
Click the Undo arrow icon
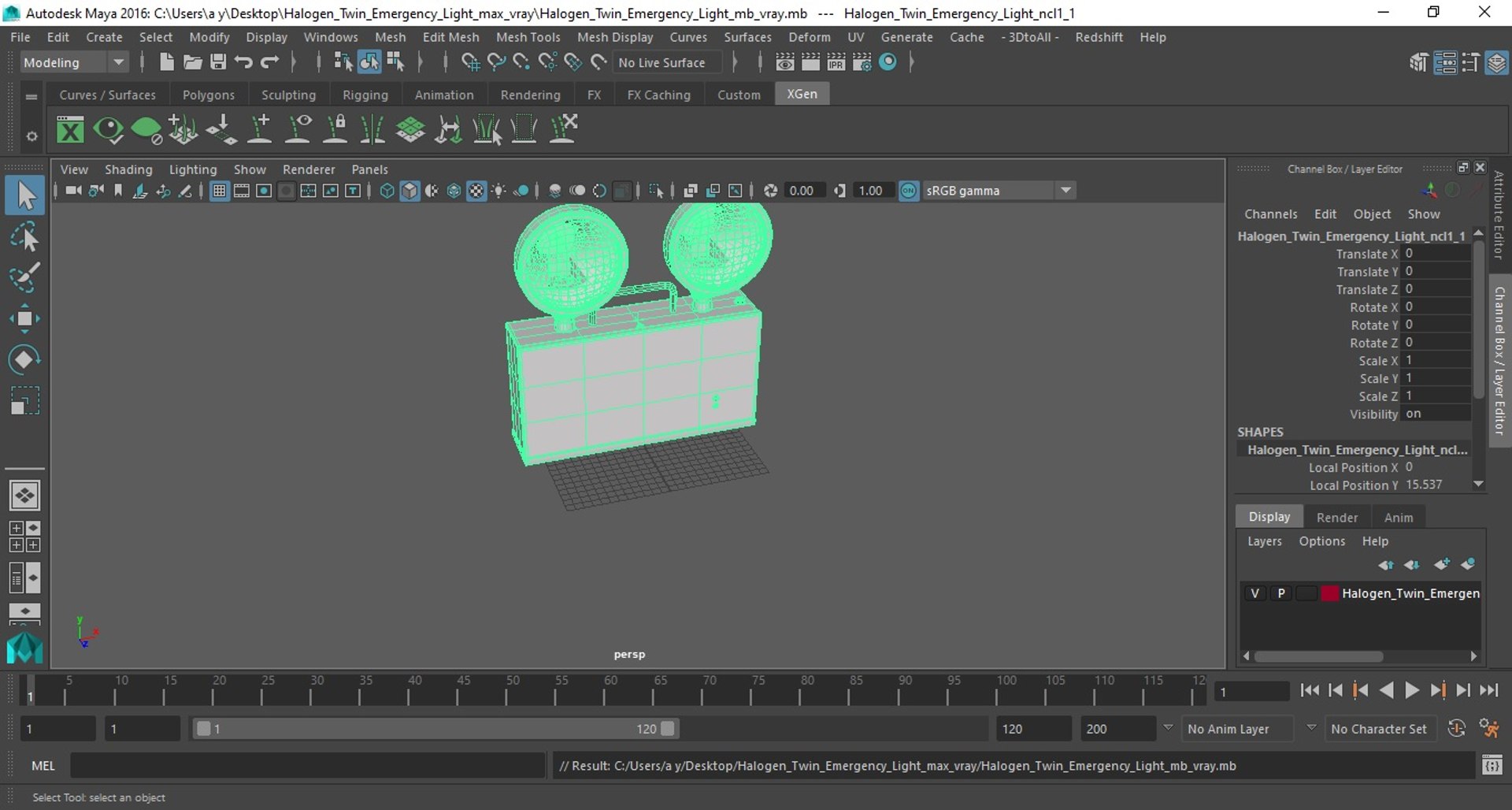243,62
